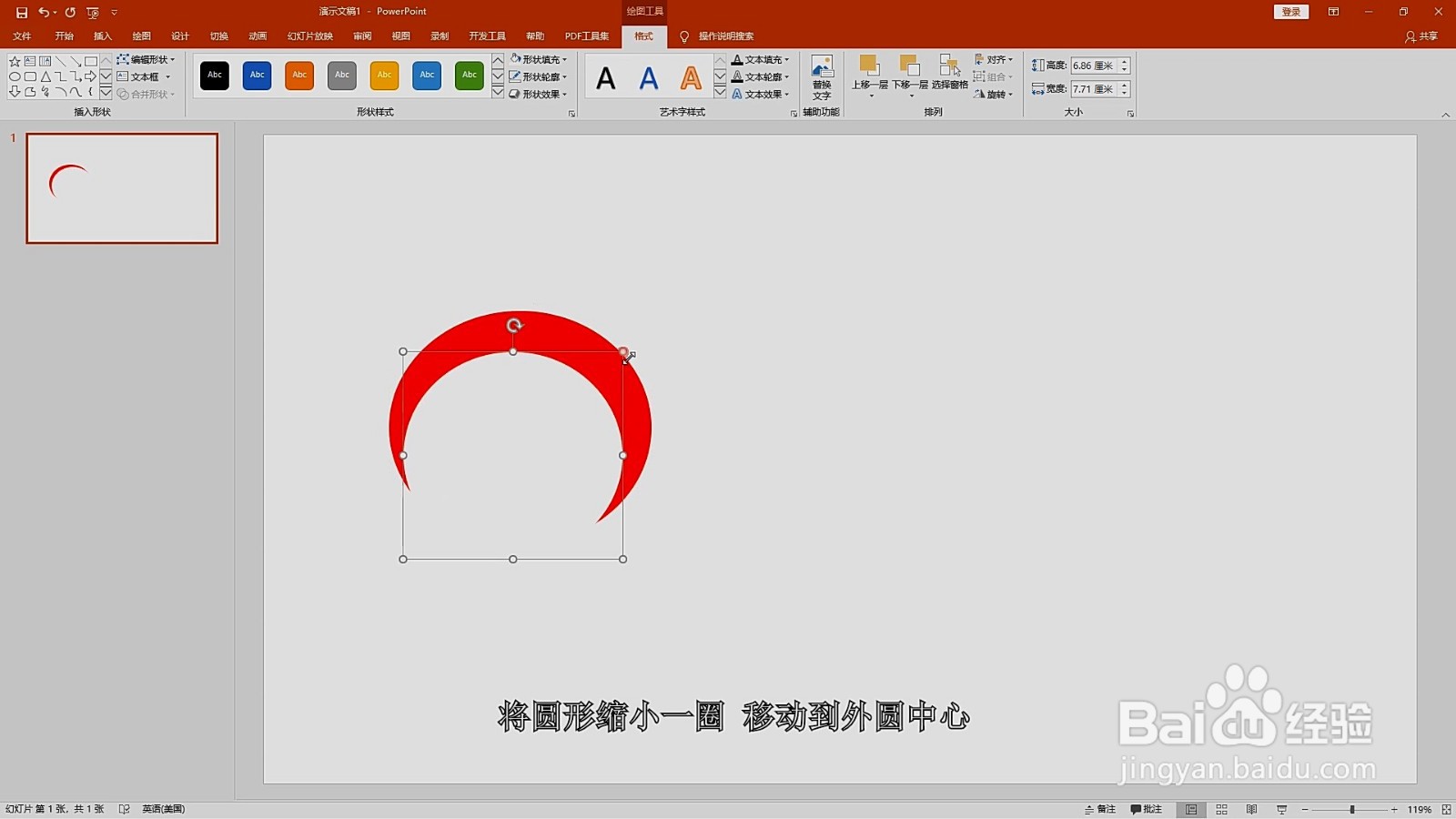Open the size dialog launcher in 大小 group
Screen dimensions: 1456x819
[x=1130, y=114]
